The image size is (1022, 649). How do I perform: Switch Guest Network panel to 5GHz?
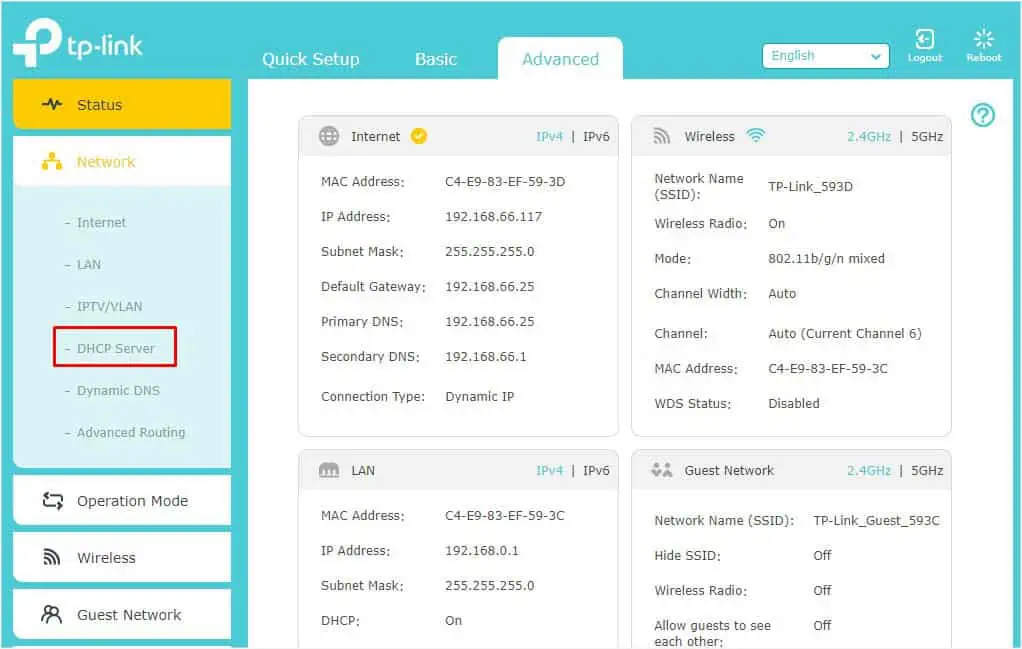[x=927, y=471]
